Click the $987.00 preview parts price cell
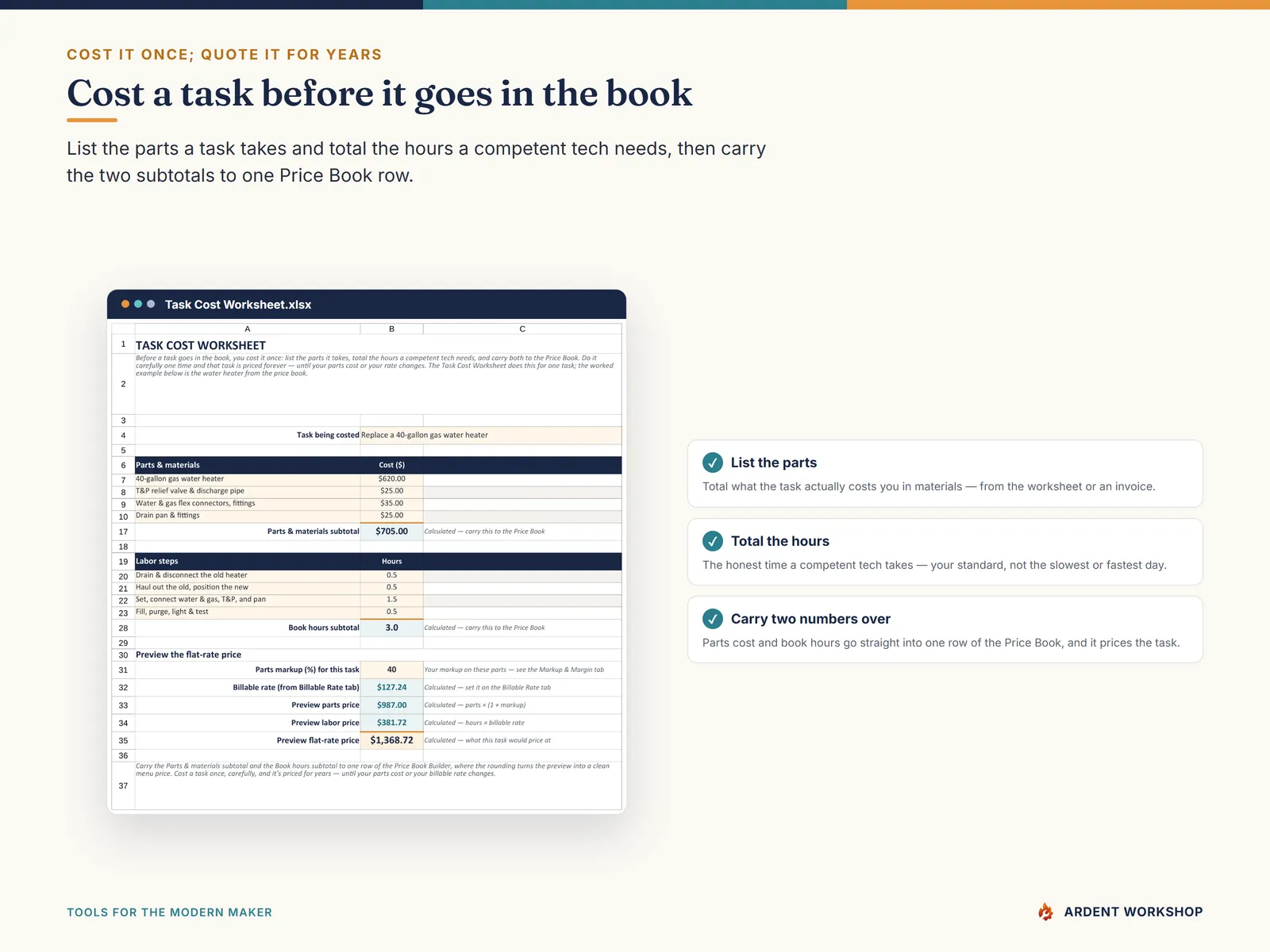Screen dimensions: 1270x952 coord(391,705)
